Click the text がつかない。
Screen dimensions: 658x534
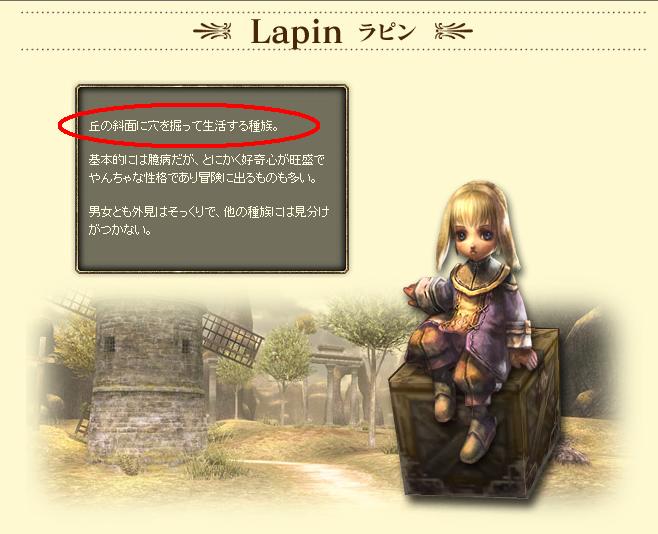click(x=120, y=230)
